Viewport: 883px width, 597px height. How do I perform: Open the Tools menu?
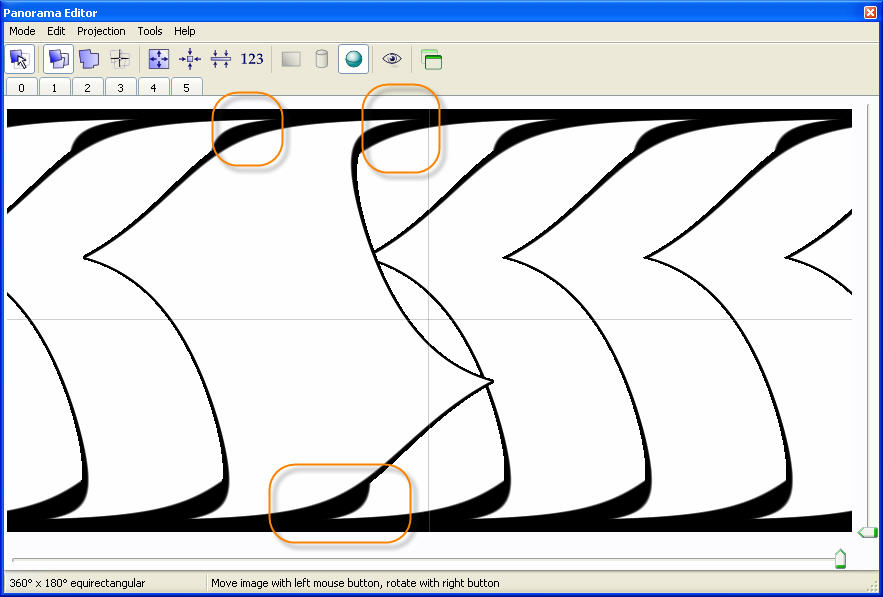pyautogui.click(x=150, y=31)
